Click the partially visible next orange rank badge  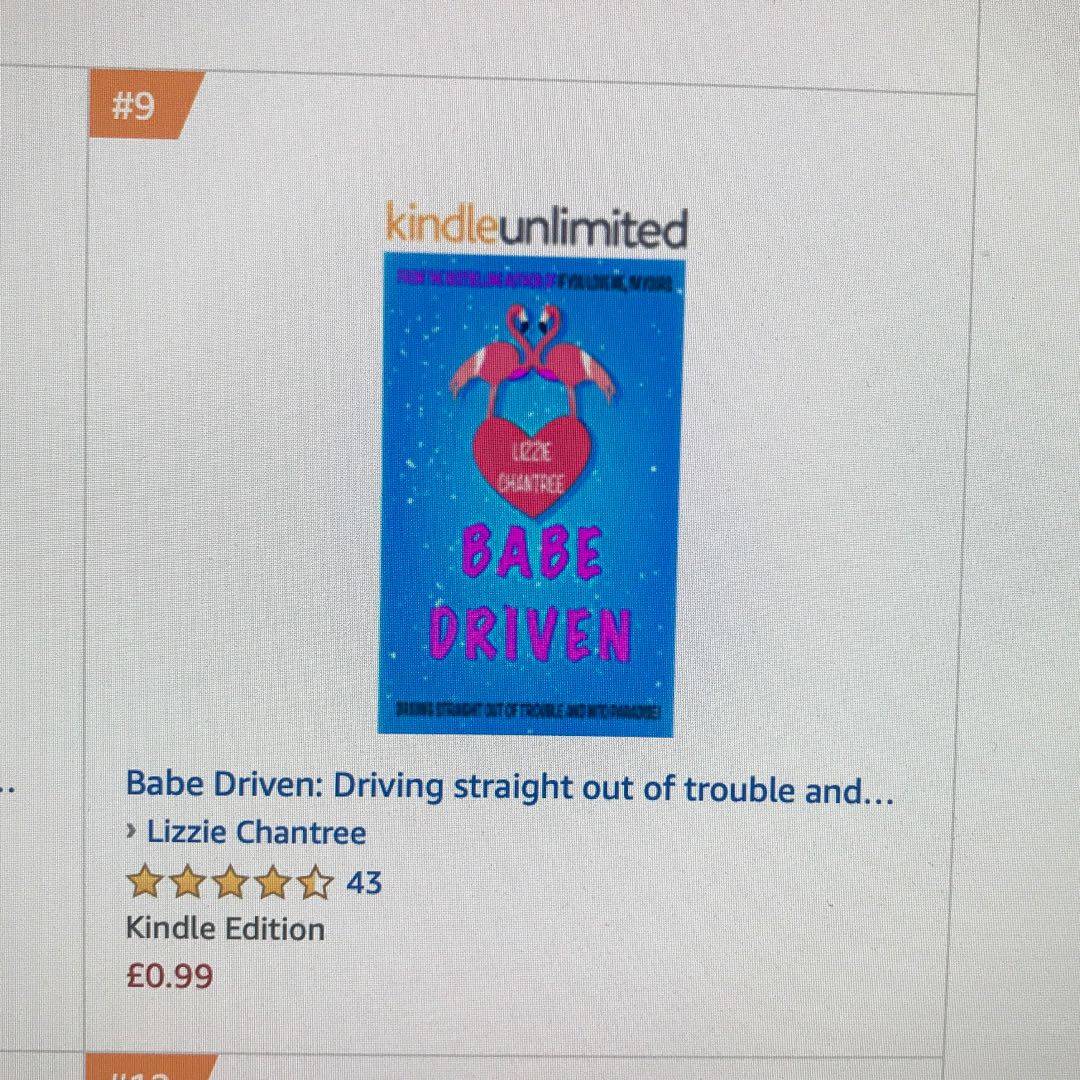pyautogui.click(x=152, y=1066)
